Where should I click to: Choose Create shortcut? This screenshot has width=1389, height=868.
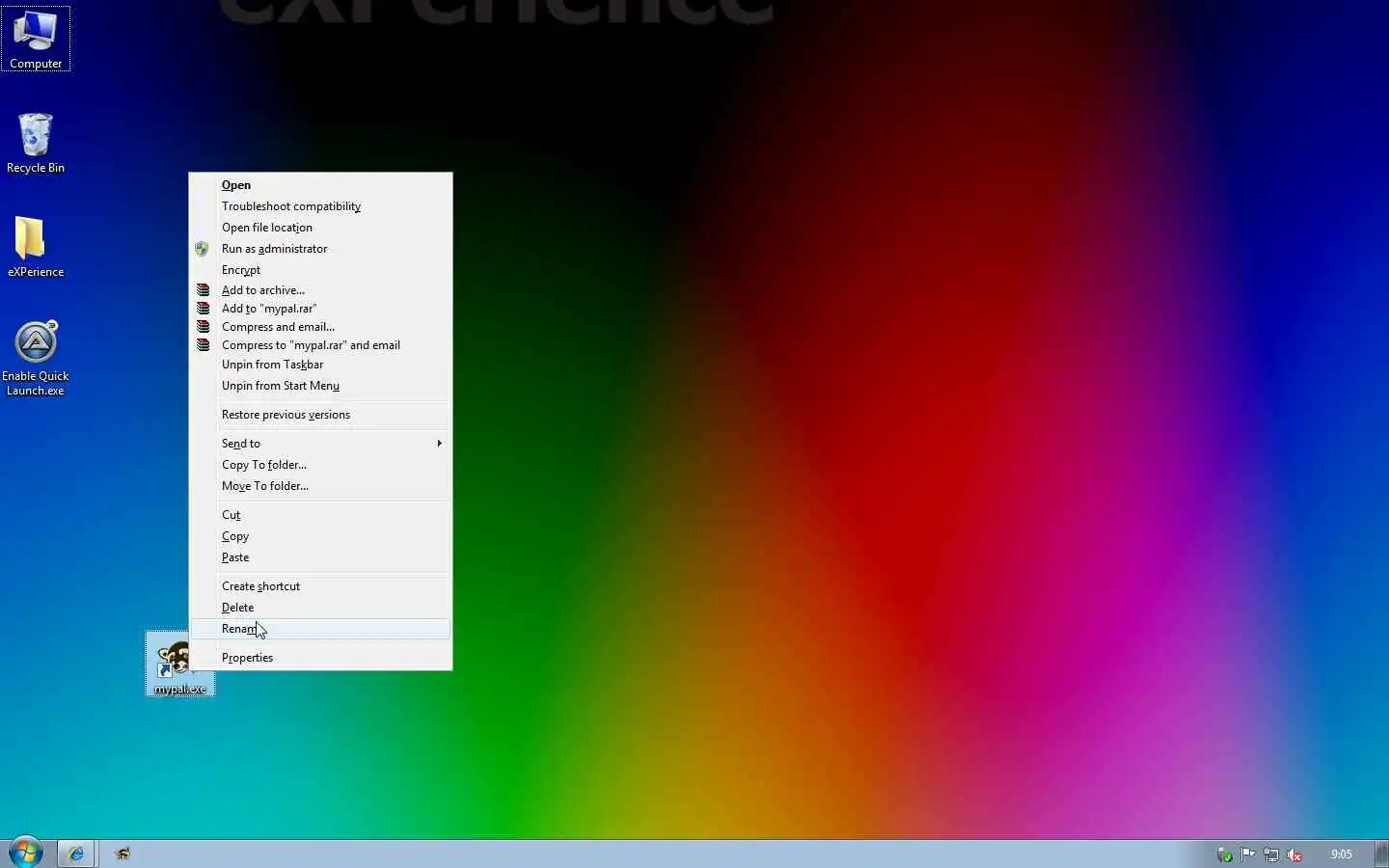coord(320,586)
